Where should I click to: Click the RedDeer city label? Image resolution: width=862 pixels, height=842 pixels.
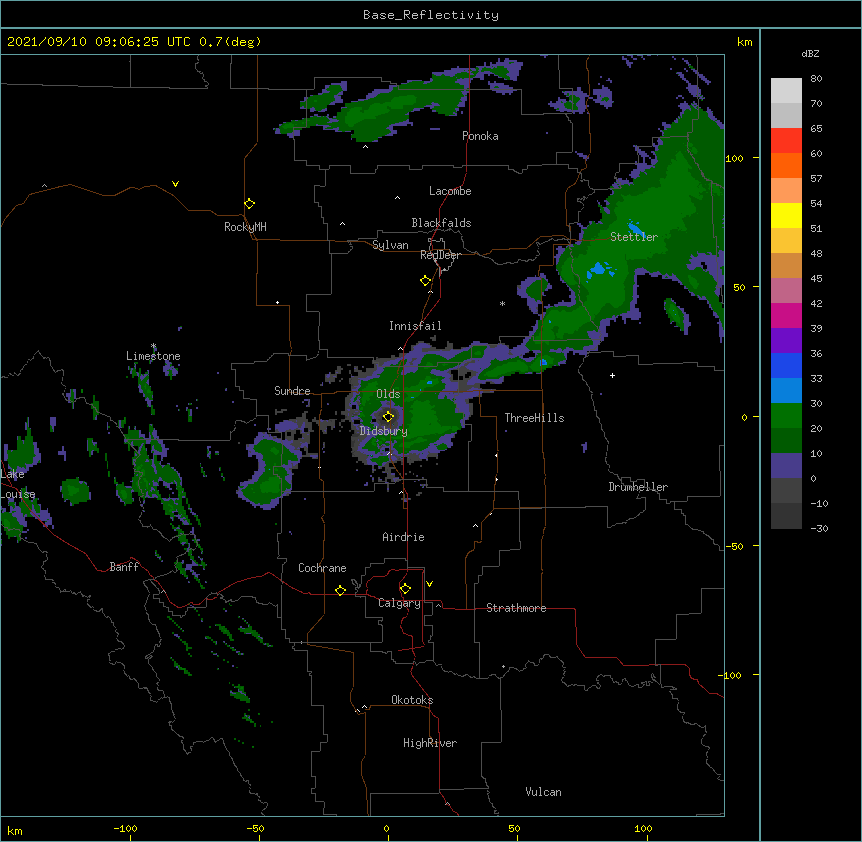point(440,255)
